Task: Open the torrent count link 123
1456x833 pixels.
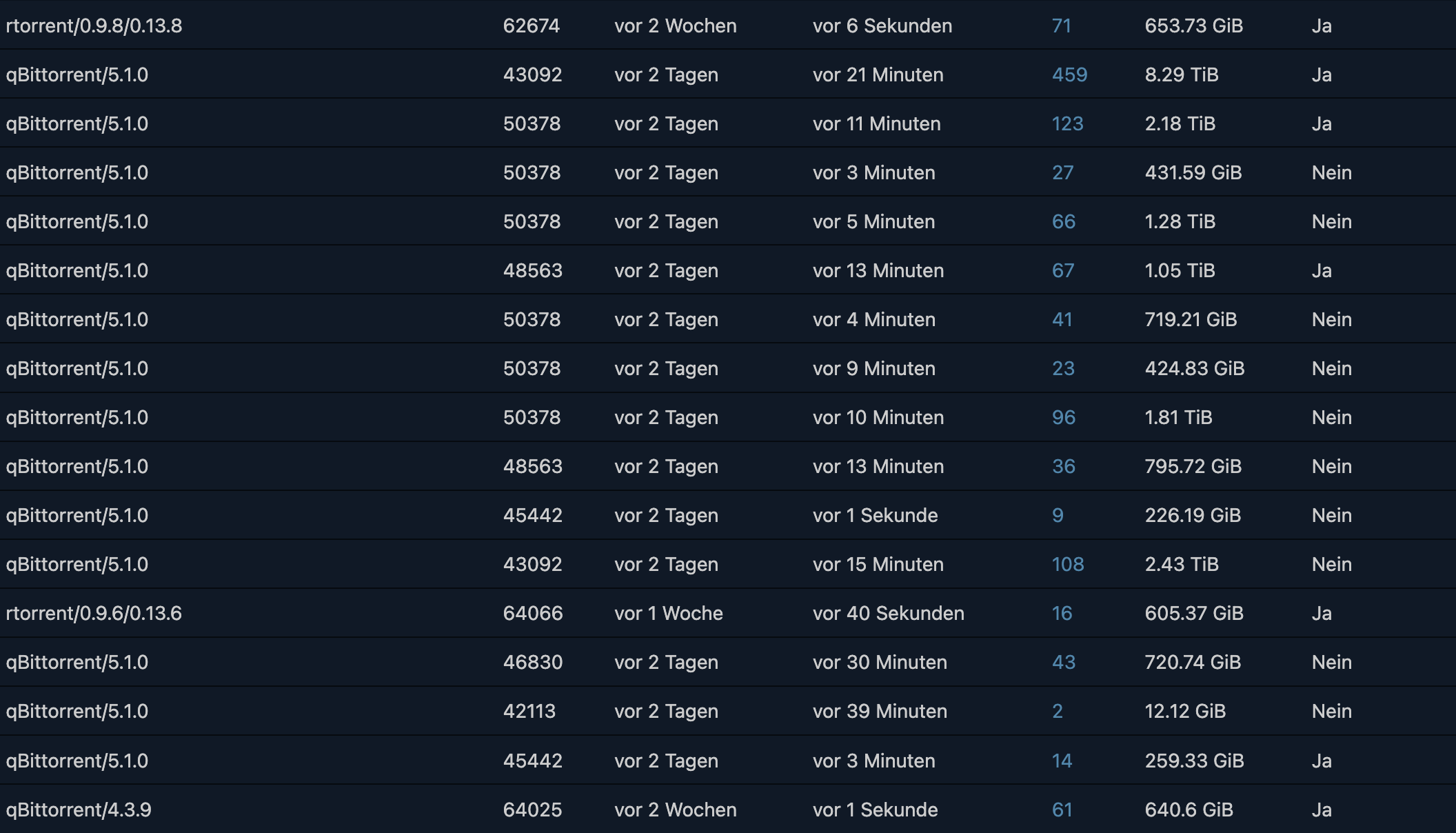Action: click(1067, 123)
